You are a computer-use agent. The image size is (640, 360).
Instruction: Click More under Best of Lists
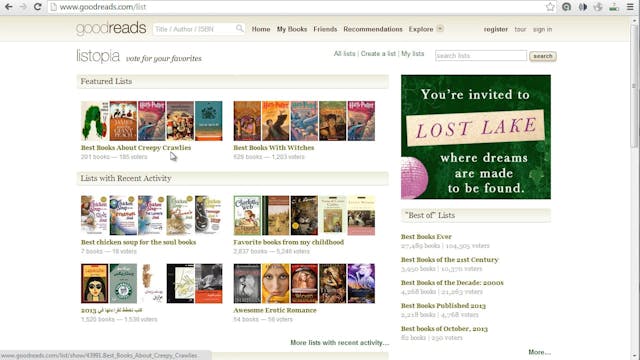pos(539,352)
